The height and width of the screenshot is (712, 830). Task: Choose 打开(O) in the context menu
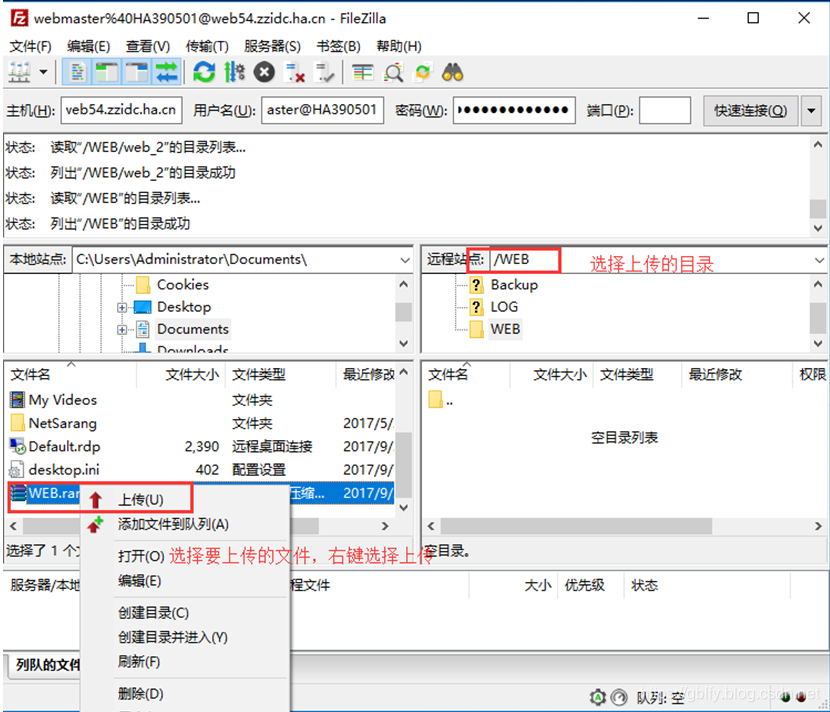coord(141,556)
